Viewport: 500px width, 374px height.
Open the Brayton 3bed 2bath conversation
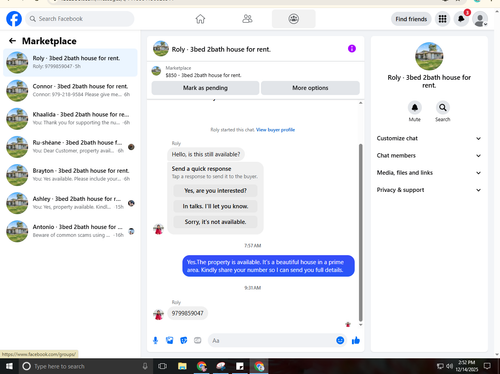coord(70,175)
